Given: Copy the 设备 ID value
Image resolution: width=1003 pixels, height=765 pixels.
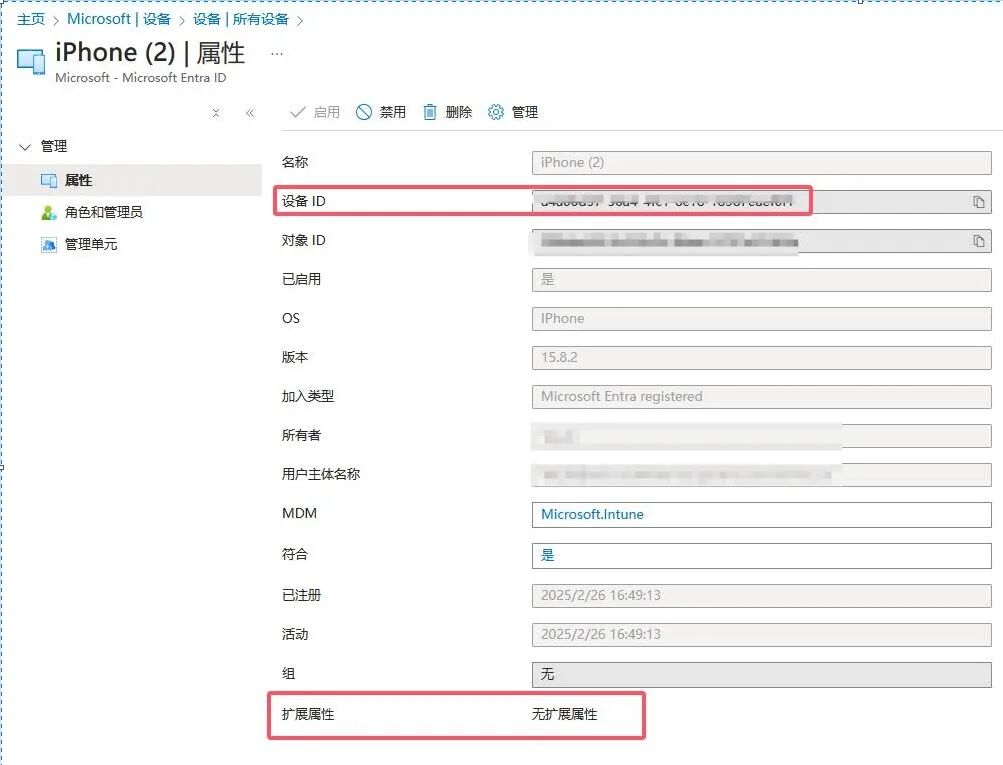Looking at the screenshot, I should coord(979,202).
